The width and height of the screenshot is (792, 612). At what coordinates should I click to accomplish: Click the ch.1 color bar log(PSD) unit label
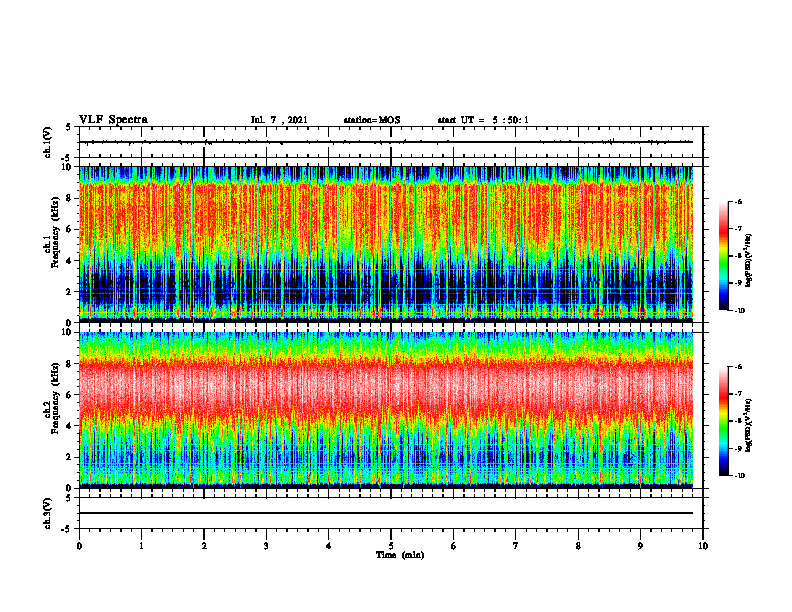pyautogui.click(x=749, y=261)
